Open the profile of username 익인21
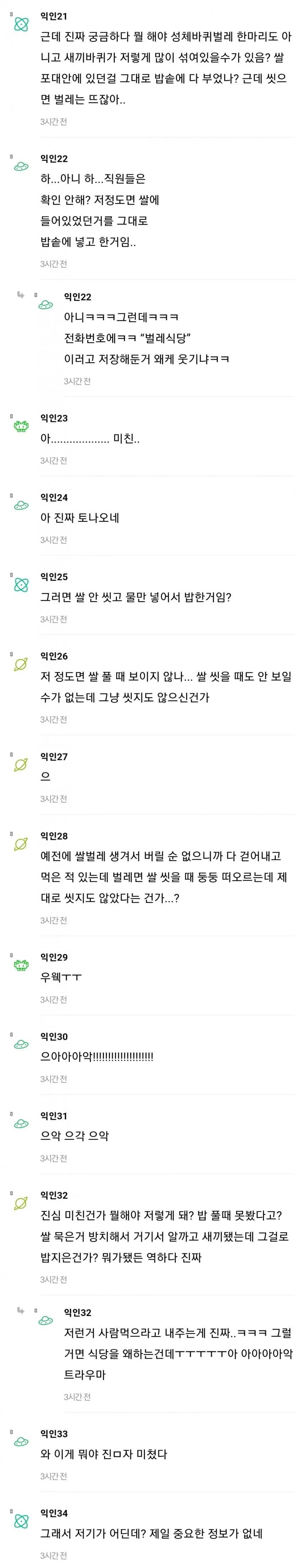 (x=54, y=16)
